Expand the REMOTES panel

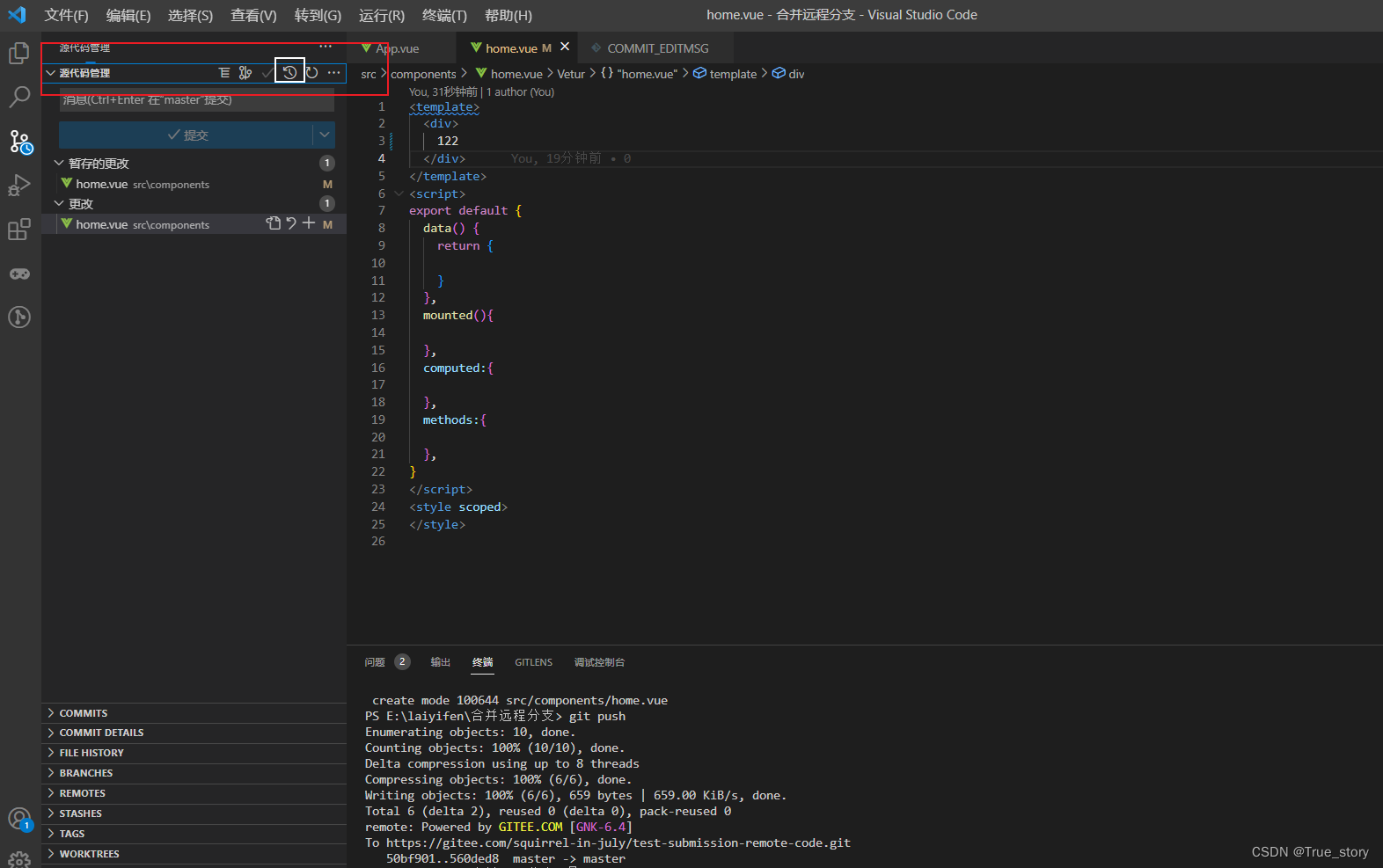(x=194, y=793)
